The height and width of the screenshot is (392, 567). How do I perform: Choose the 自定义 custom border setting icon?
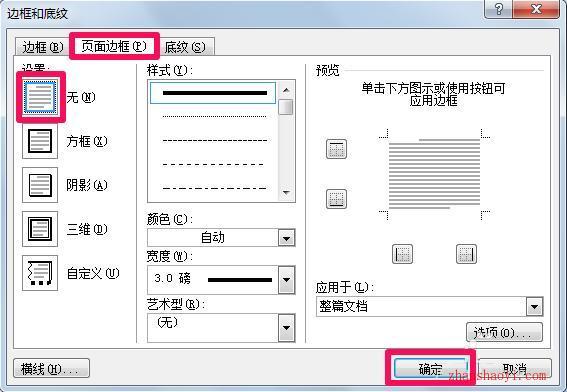click(40, 273)
